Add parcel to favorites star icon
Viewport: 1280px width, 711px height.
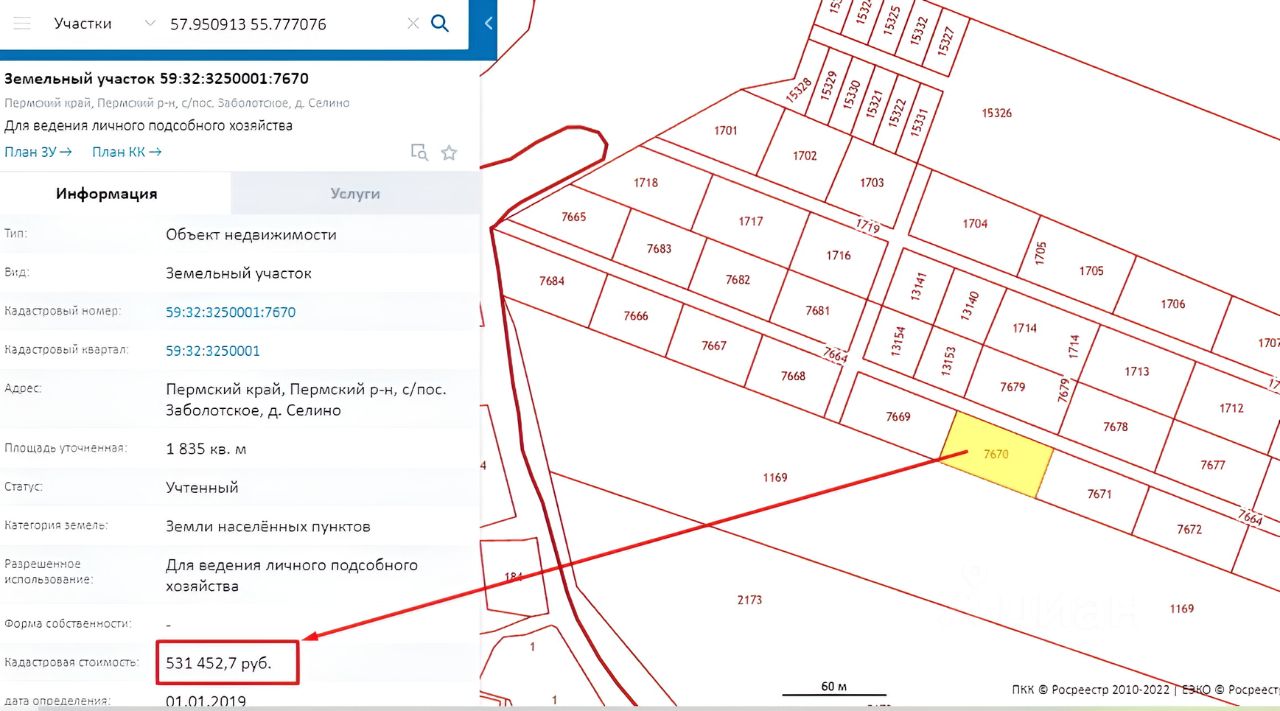449,152
